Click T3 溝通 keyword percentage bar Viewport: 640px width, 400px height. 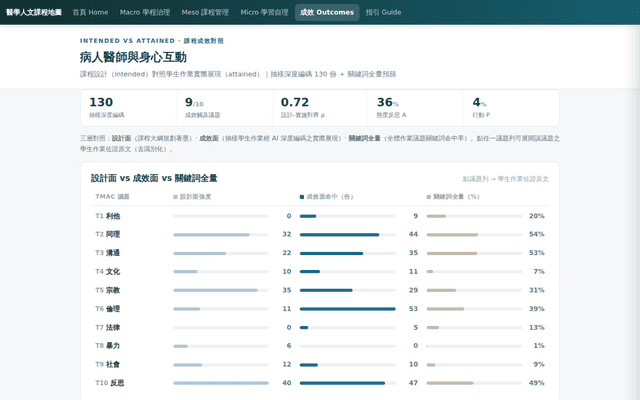[452, 253]
